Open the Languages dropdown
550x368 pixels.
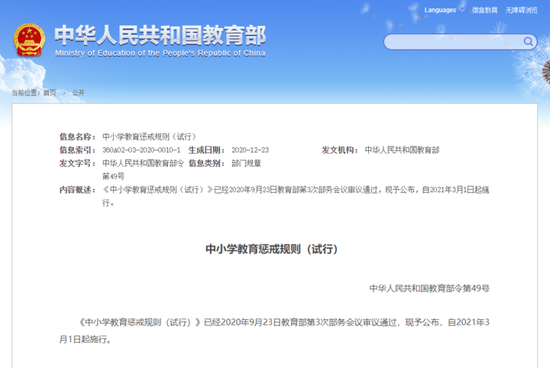click(444, 10)
